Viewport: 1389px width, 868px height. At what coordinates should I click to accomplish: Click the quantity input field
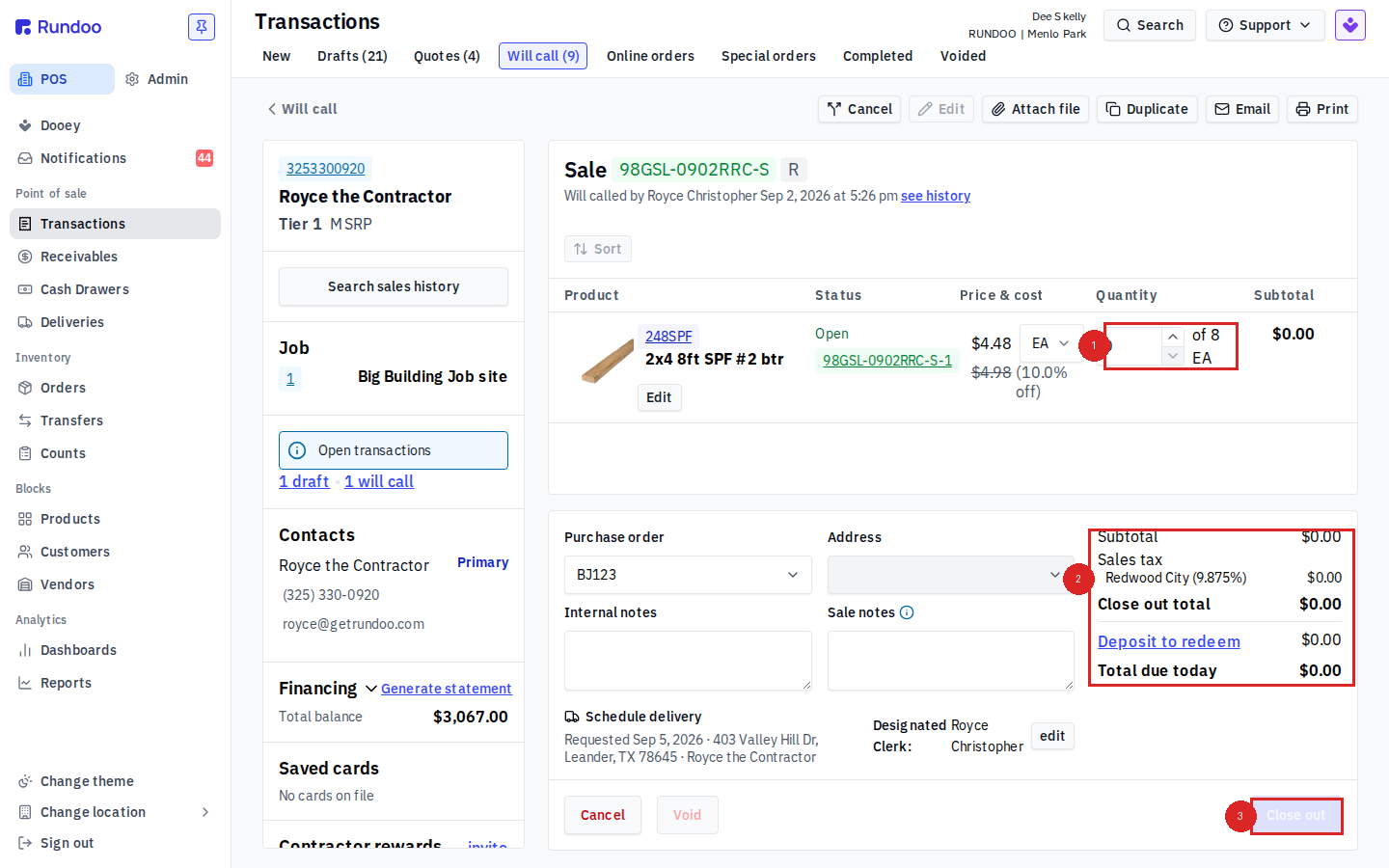click(1134, 346)
